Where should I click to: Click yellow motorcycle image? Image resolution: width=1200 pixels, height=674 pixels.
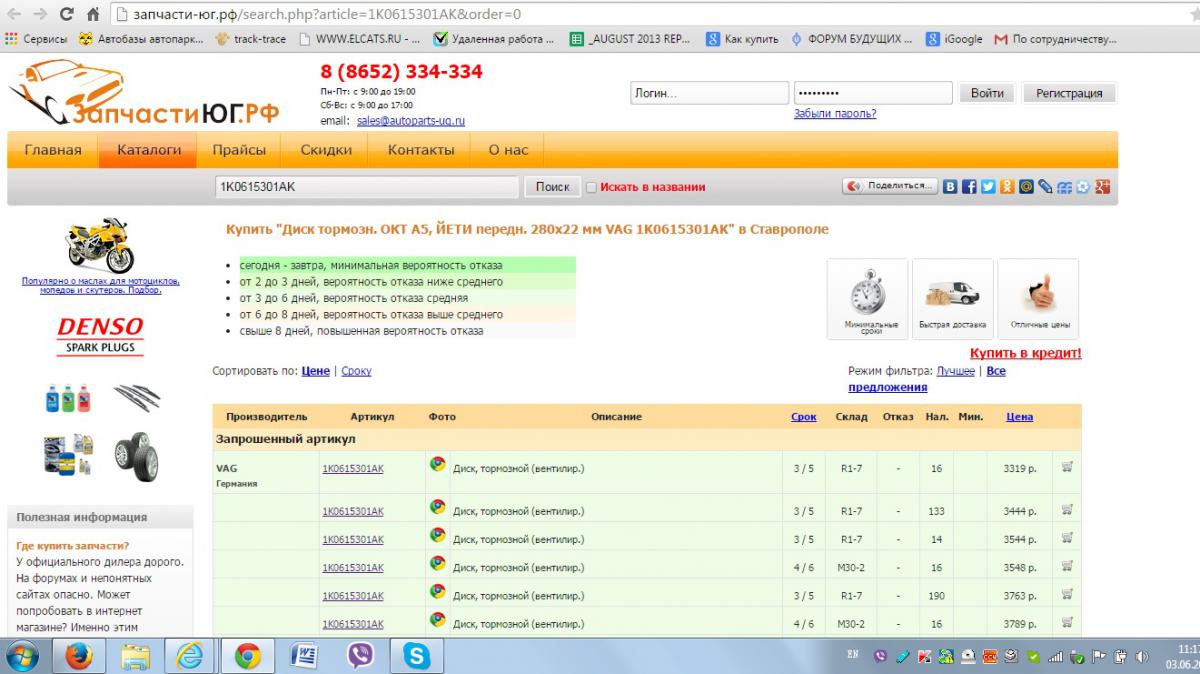click(x=99, y=244)
